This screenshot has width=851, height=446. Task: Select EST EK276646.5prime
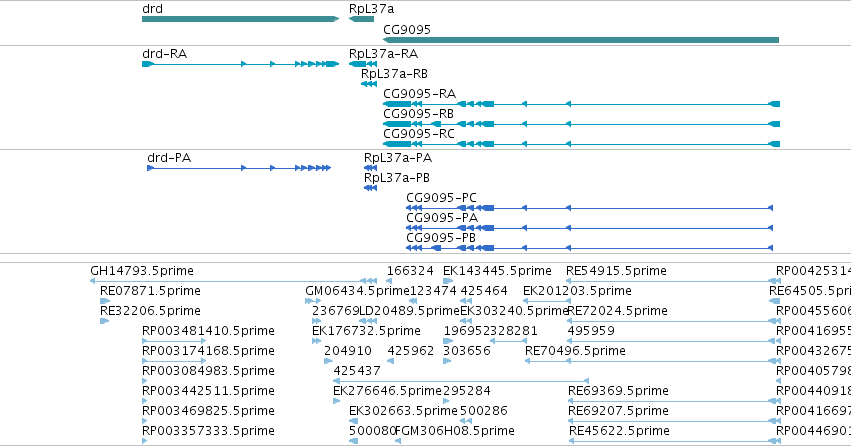[x=388, y=391]
